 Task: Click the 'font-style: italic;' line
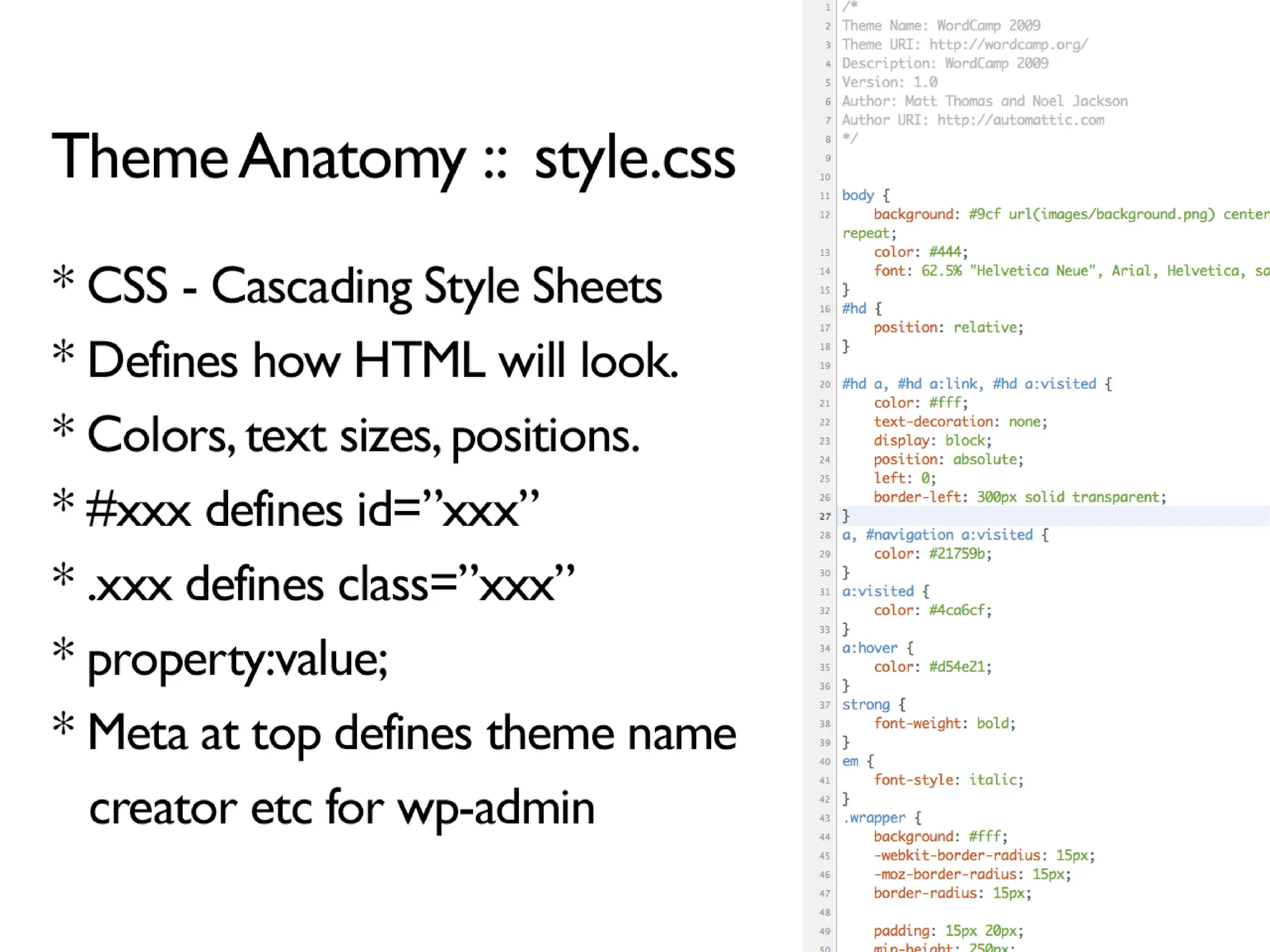tap(948, 780)
